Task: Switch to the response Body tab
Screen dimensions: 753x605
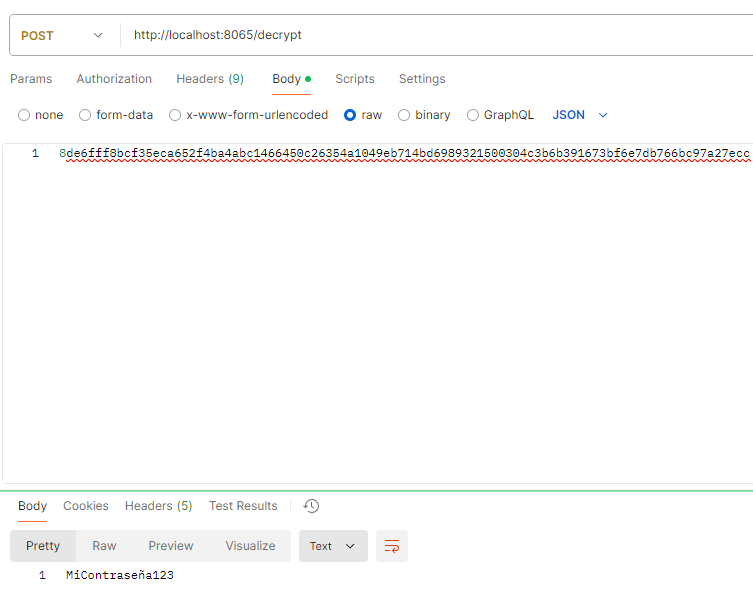Action: tap(32, 506)
